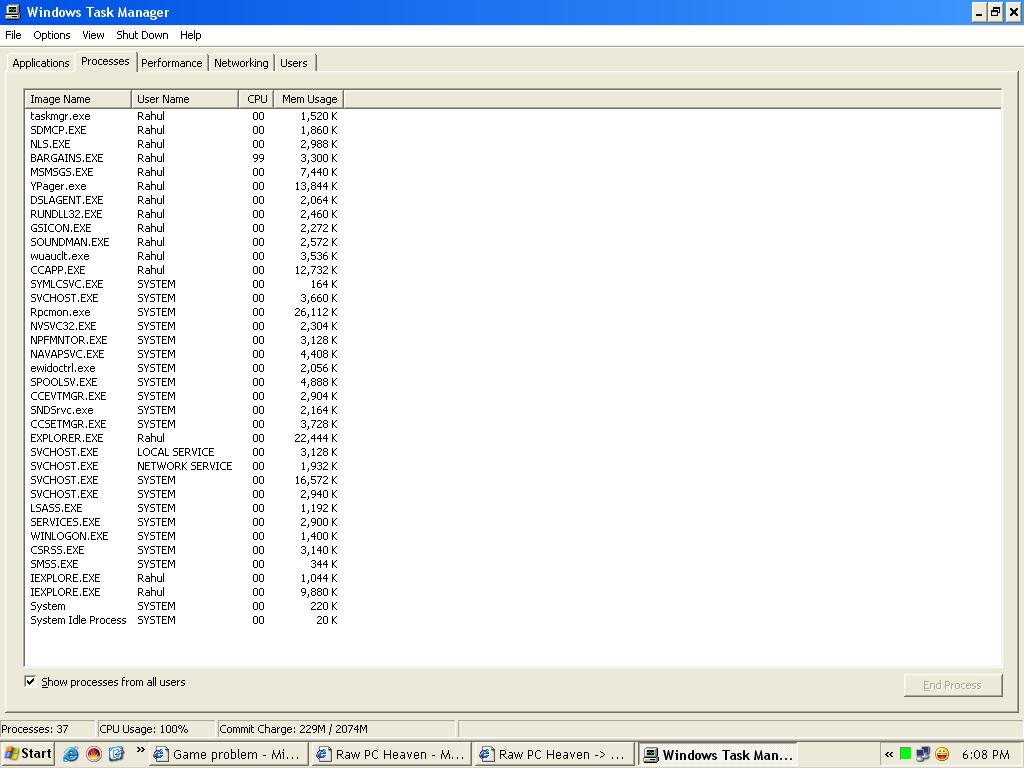Image resolution: width=1024 pixels, height=768 pixels.
Task: Open the File menu
Action: [13, 35]
